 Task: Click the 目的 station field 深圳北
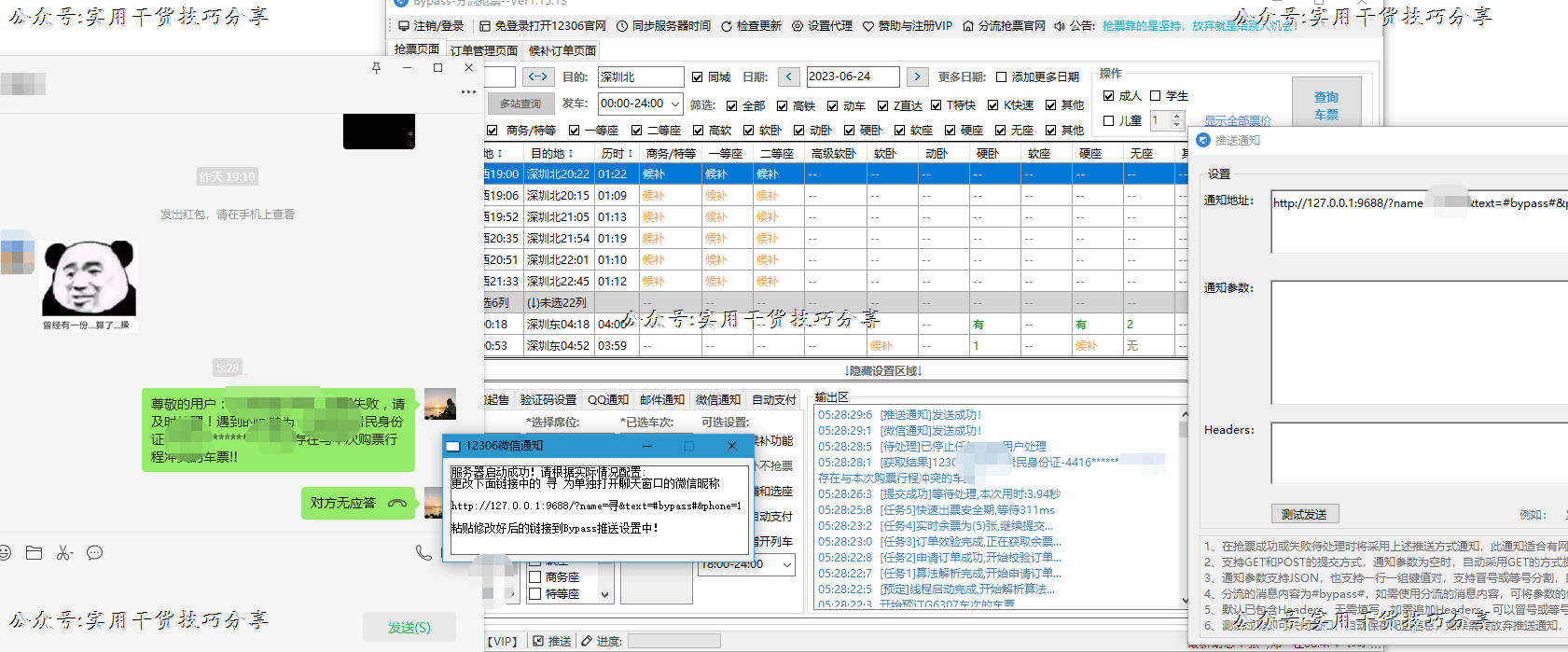tap(640, 76)
